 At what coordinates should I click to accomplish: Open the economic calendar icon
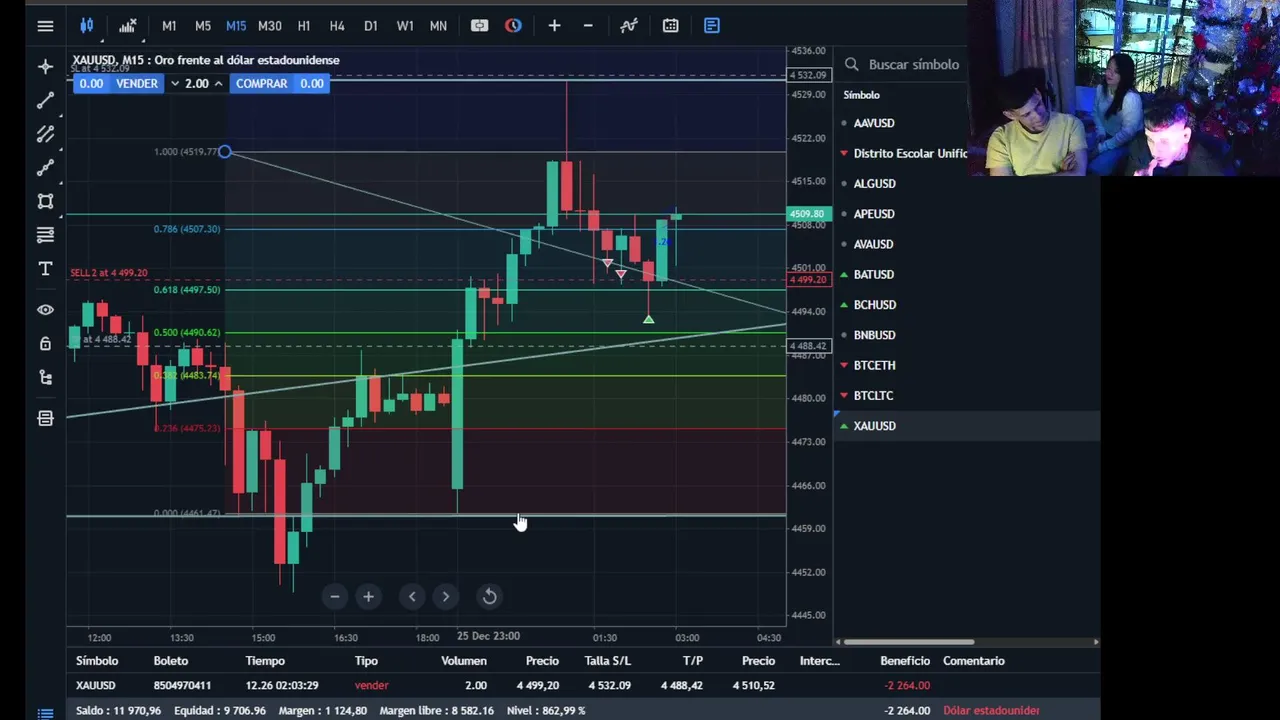(670, 26)
